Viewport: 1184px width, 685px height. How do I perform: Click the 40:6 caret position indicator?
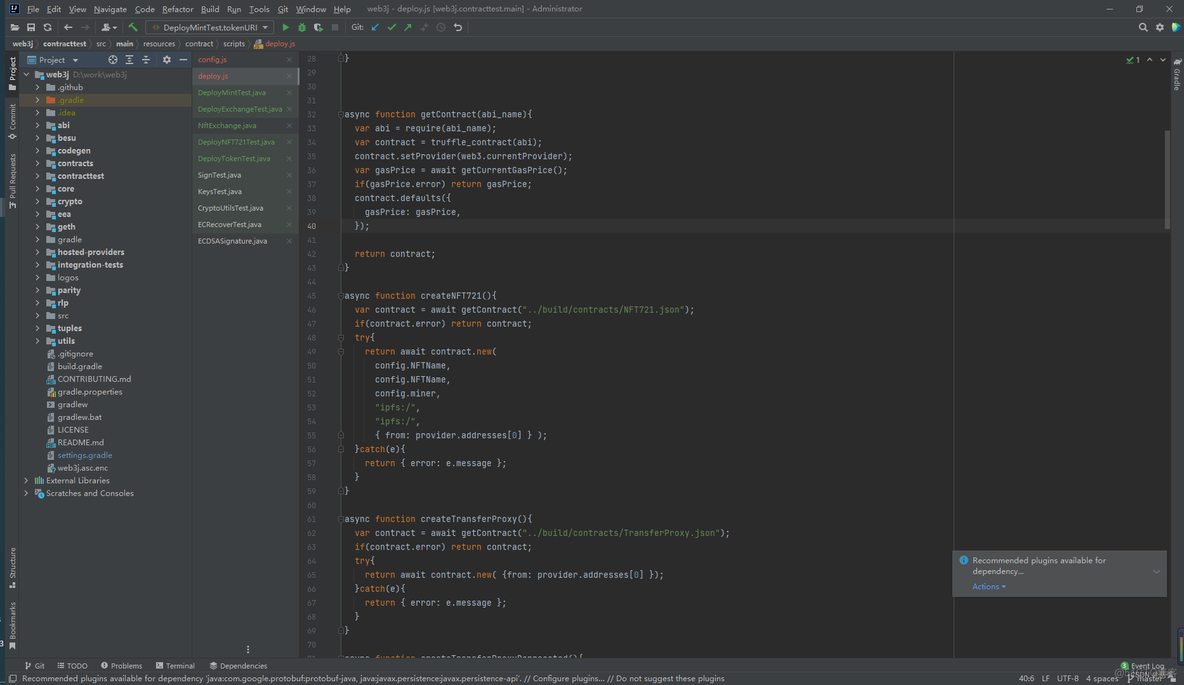(1026, 678)
